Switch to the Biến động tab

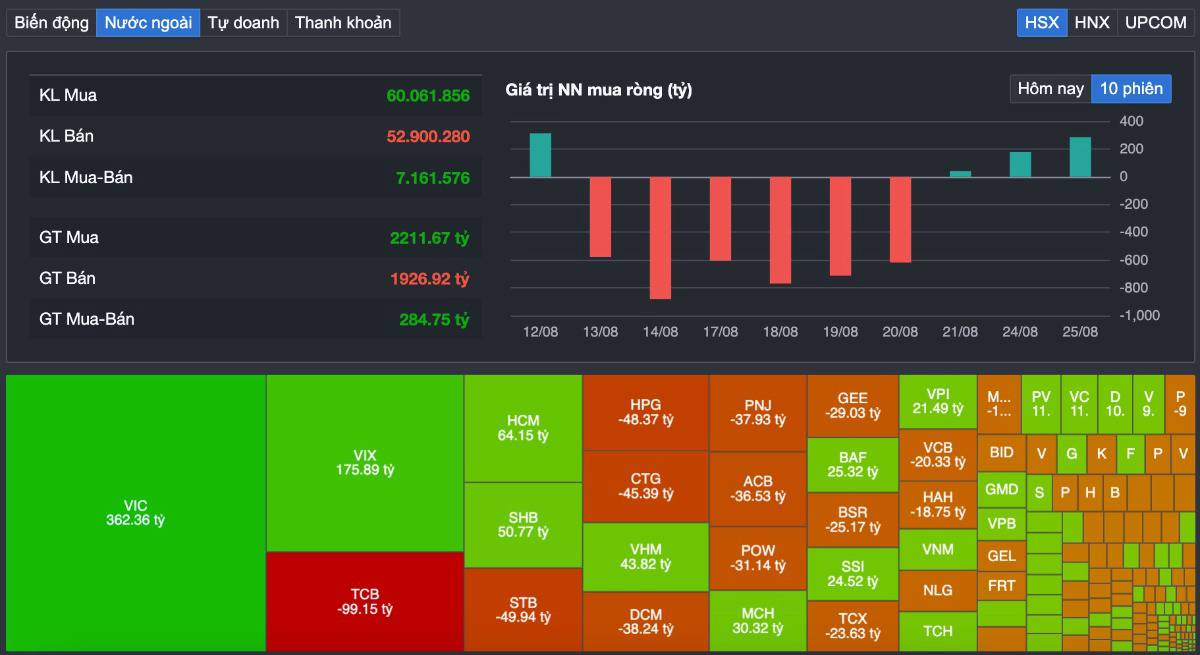point(51,22)
